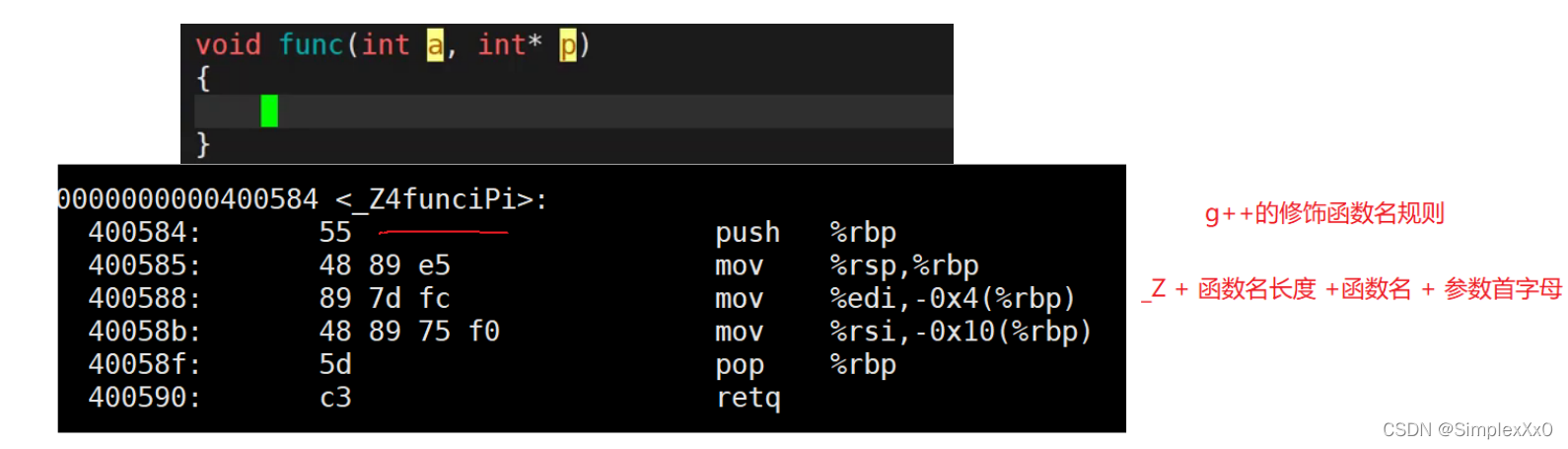
Task: Click the '%edi,-0x4(%rbp)' operand
Action: [x=953, y=298]
